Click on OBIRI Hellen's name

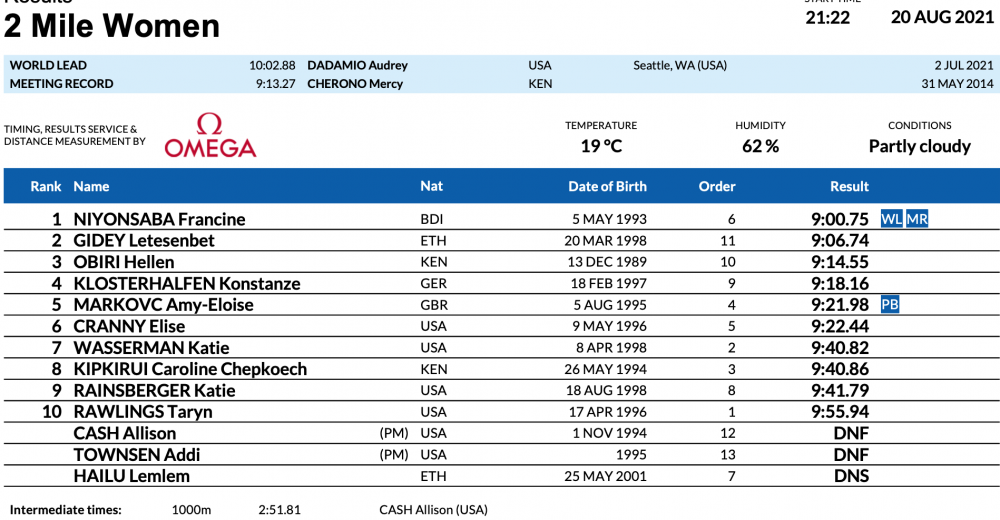(x=124, y=262)
